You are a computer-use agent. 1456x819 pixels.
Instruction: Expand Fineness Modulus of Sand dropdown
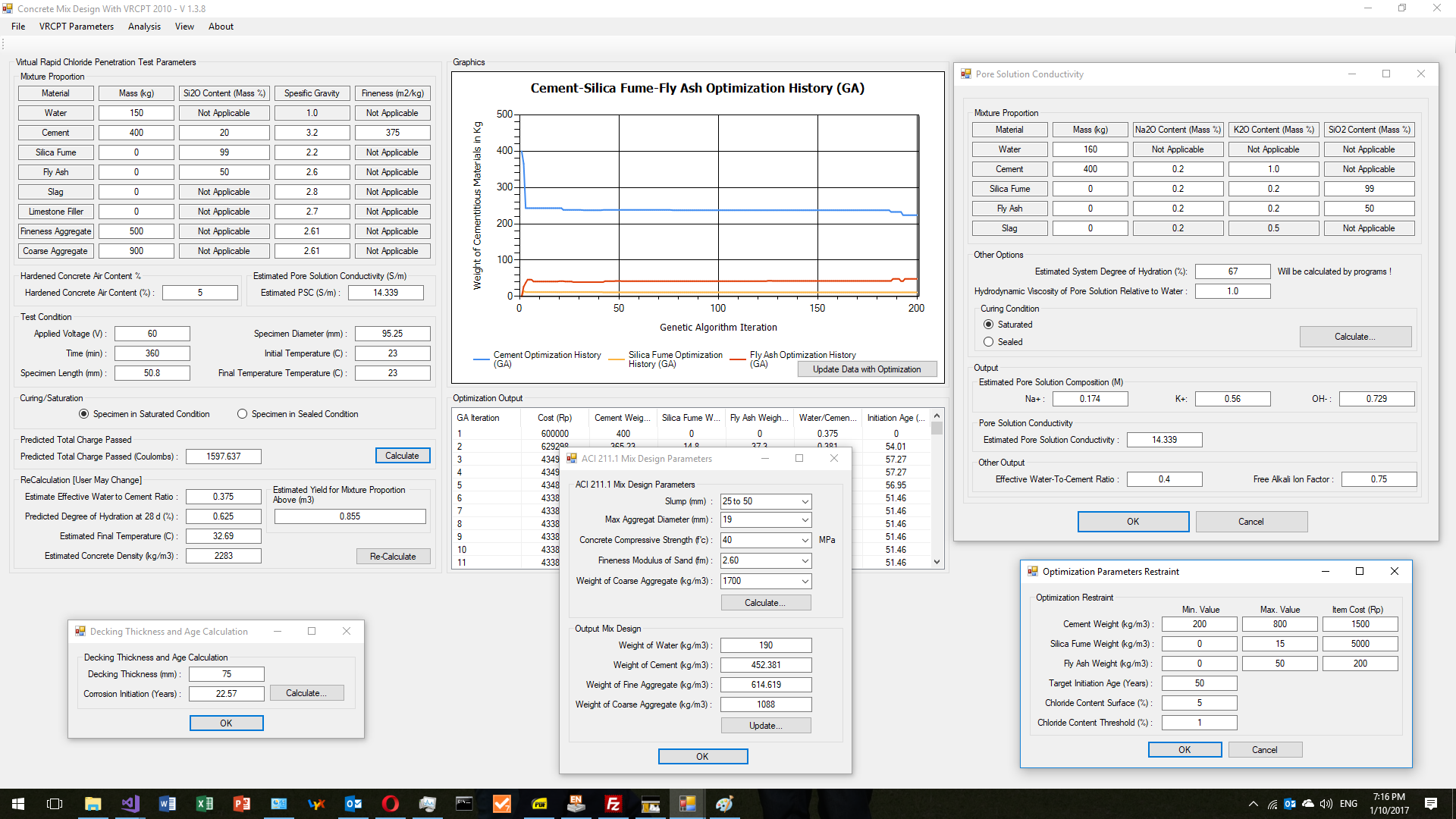click(805, 560)
